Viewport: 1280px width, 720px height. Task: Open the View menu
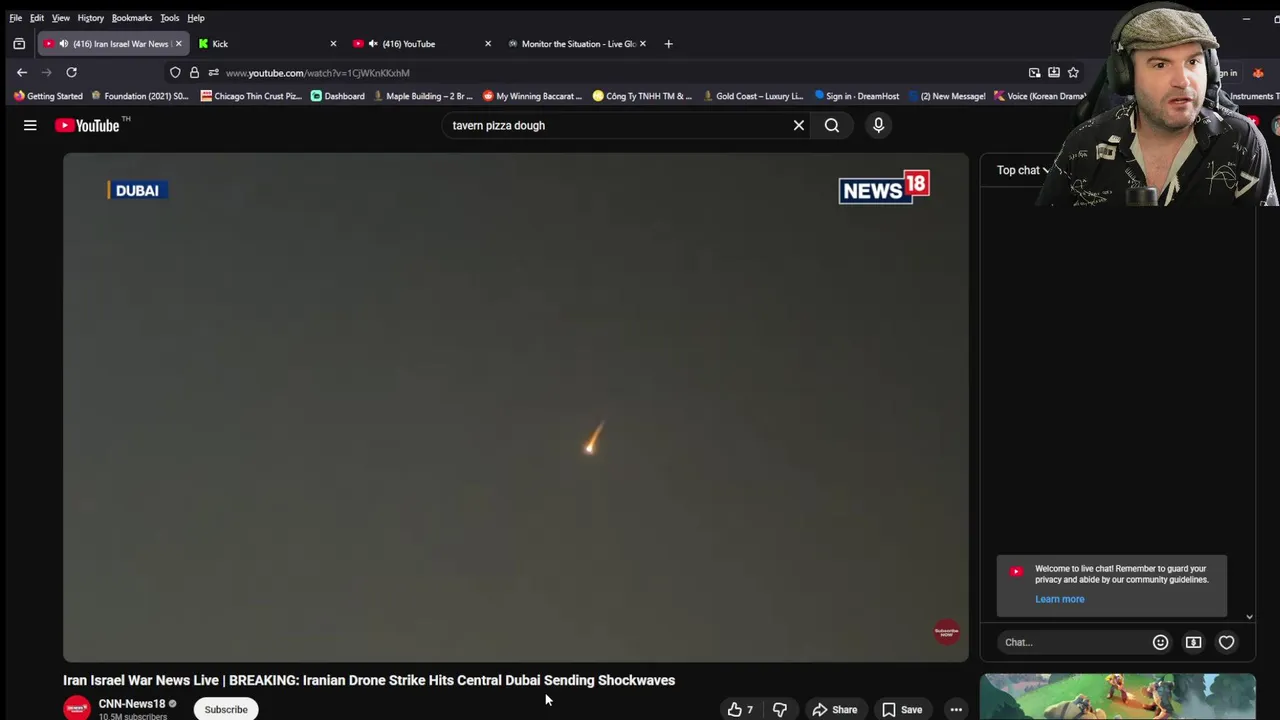[x=61, y=18]
